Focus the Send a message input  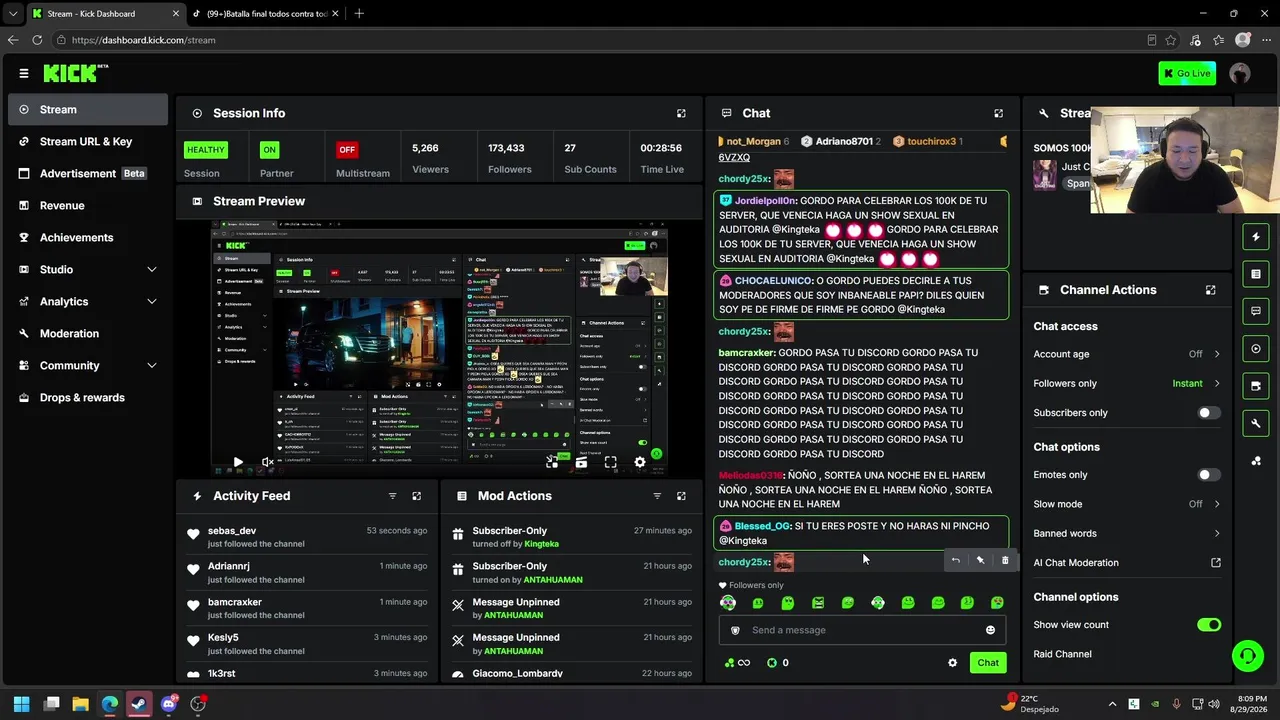click(862, 630)
